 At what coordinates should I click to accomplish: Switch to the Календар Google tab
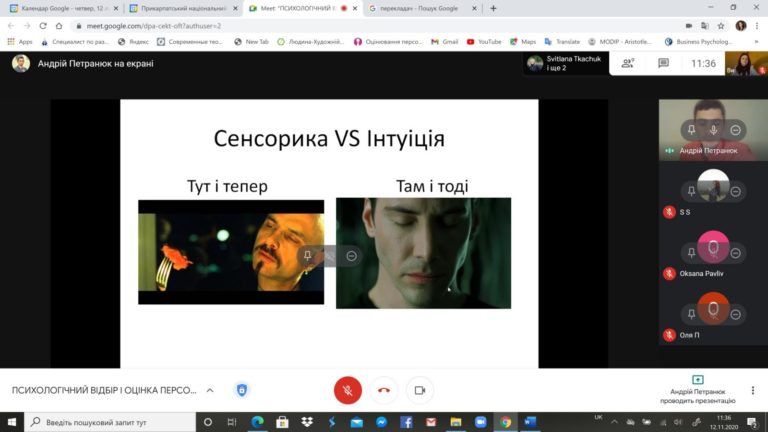tap(65, 8)
